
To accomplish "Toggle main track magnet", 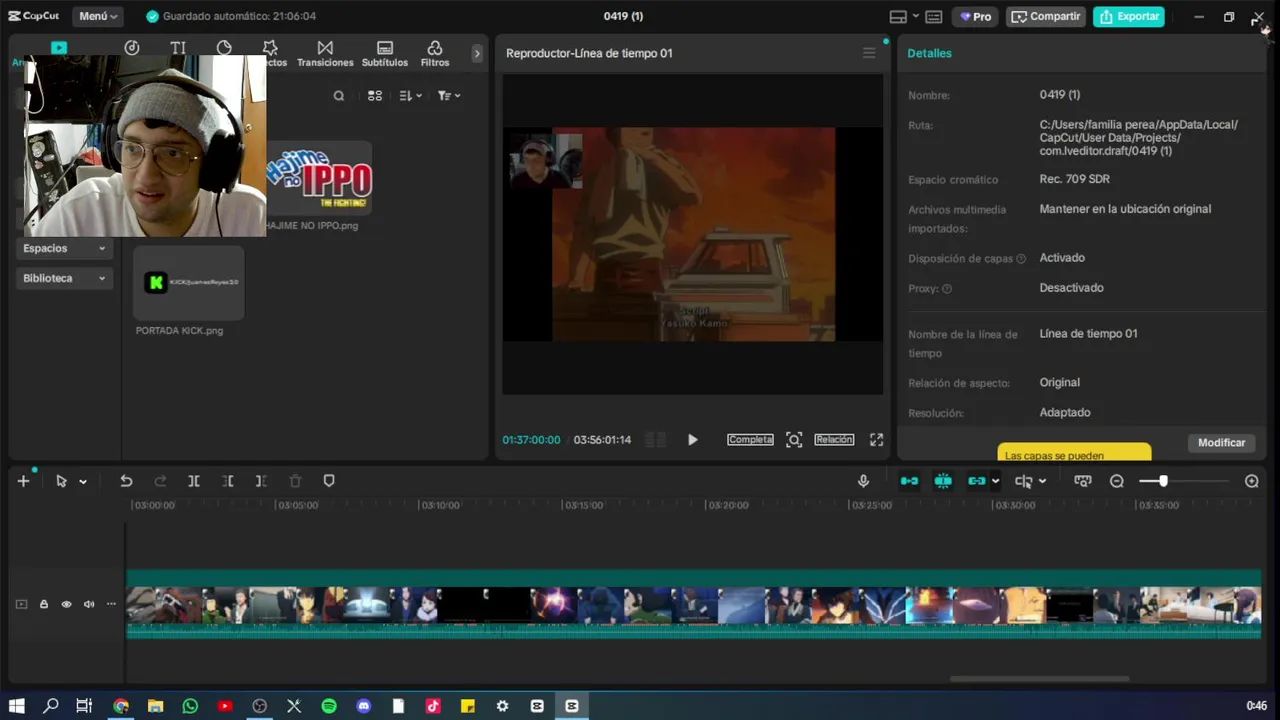I will point(909,481).
